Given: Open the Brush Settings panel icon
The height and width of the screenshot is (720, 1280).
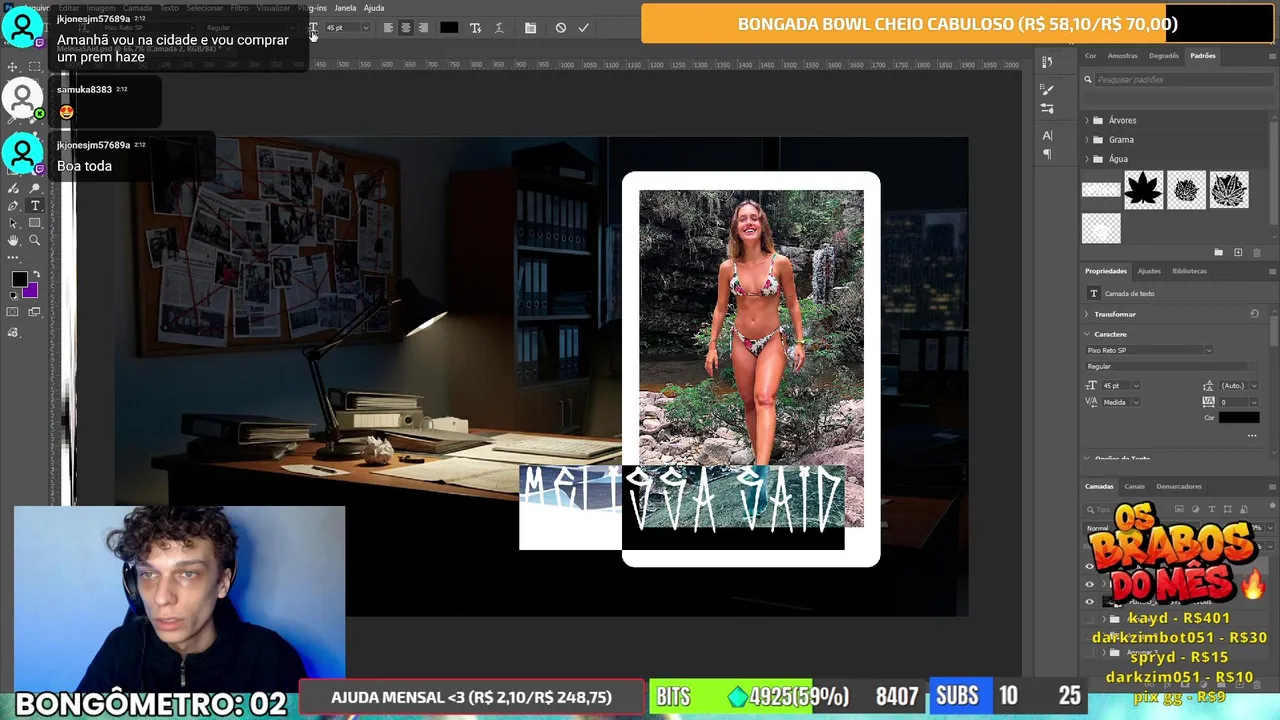Looking at the screenshot, I should coord(1047,89).
